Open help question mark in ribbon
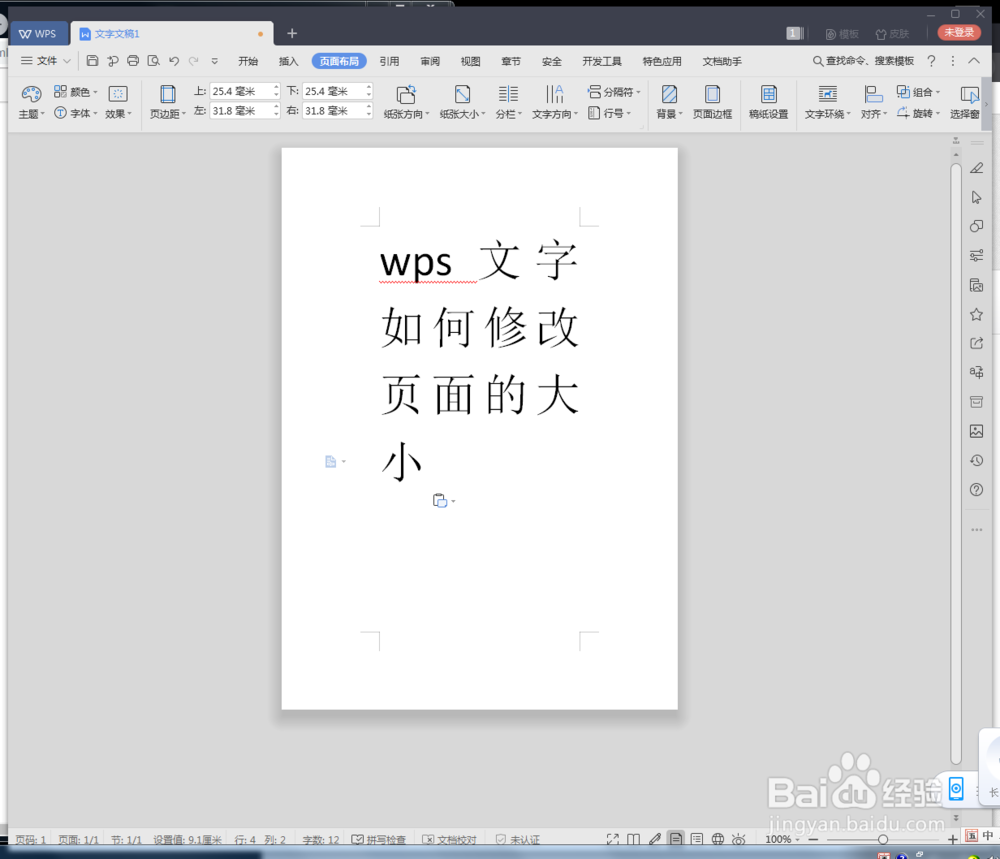Screen dimensions: 1000x859 coord(931,61)
